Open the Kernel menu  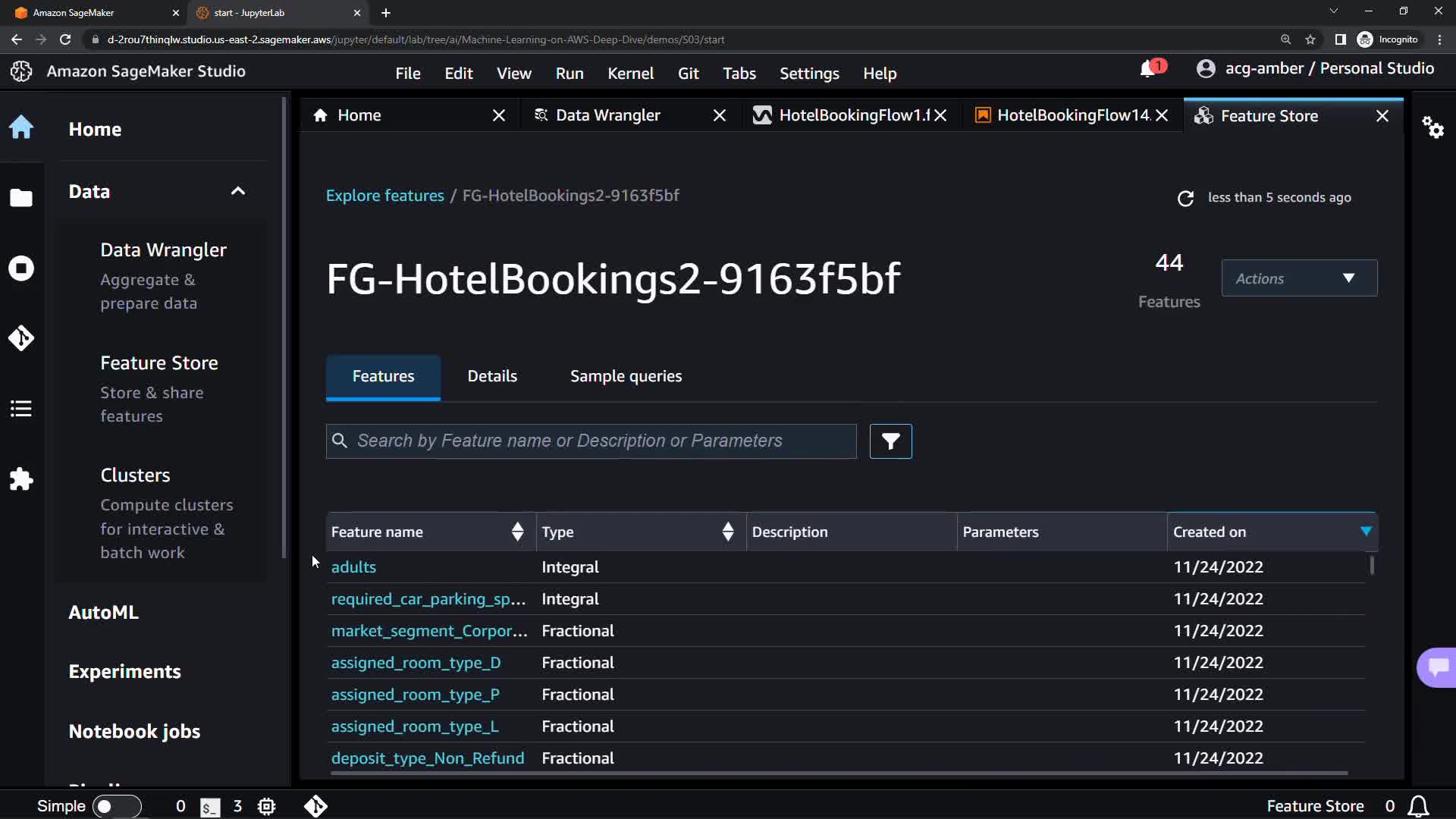point(629,74)
